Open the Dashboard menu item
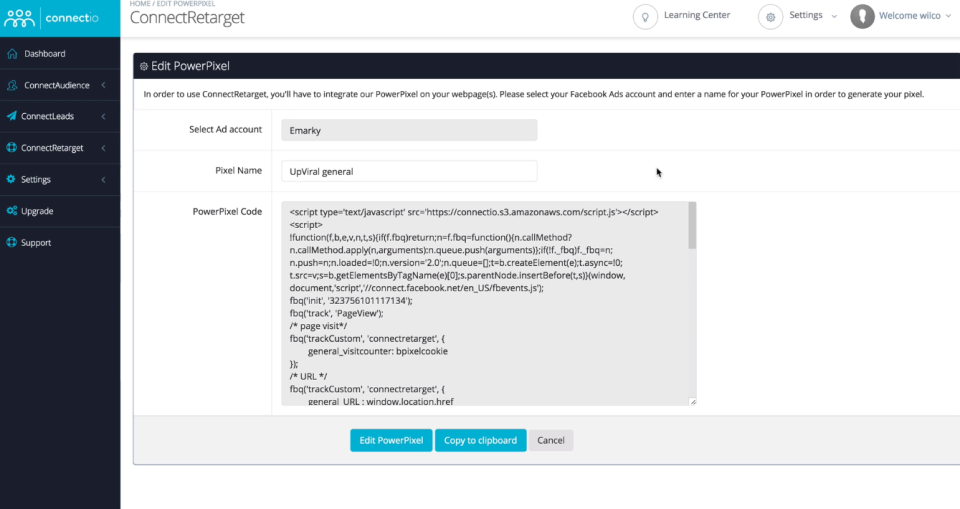 45,54
